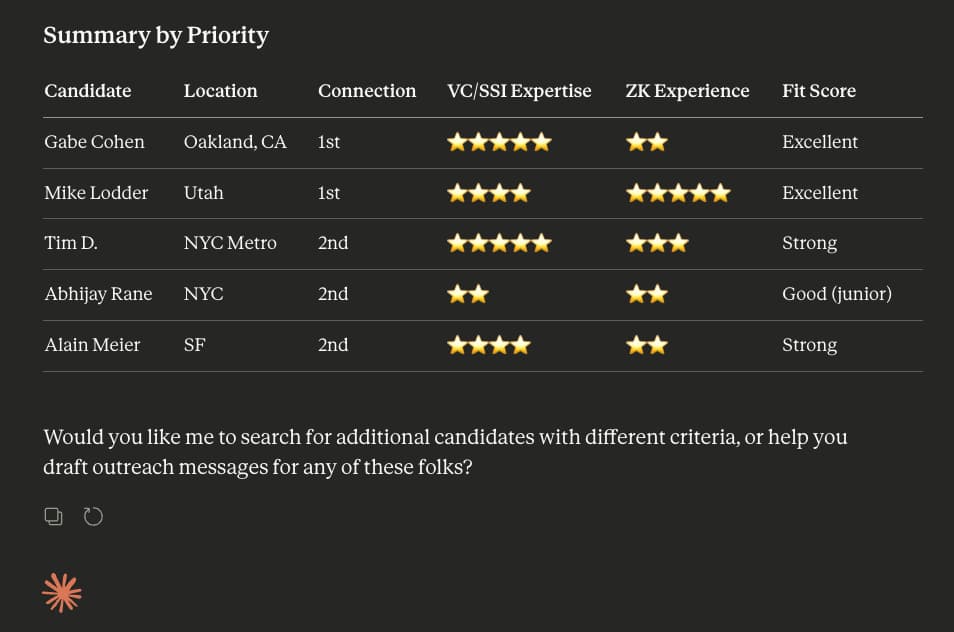Click the Fit Score column header
The image size is (954, 632).
click(819, 91)
